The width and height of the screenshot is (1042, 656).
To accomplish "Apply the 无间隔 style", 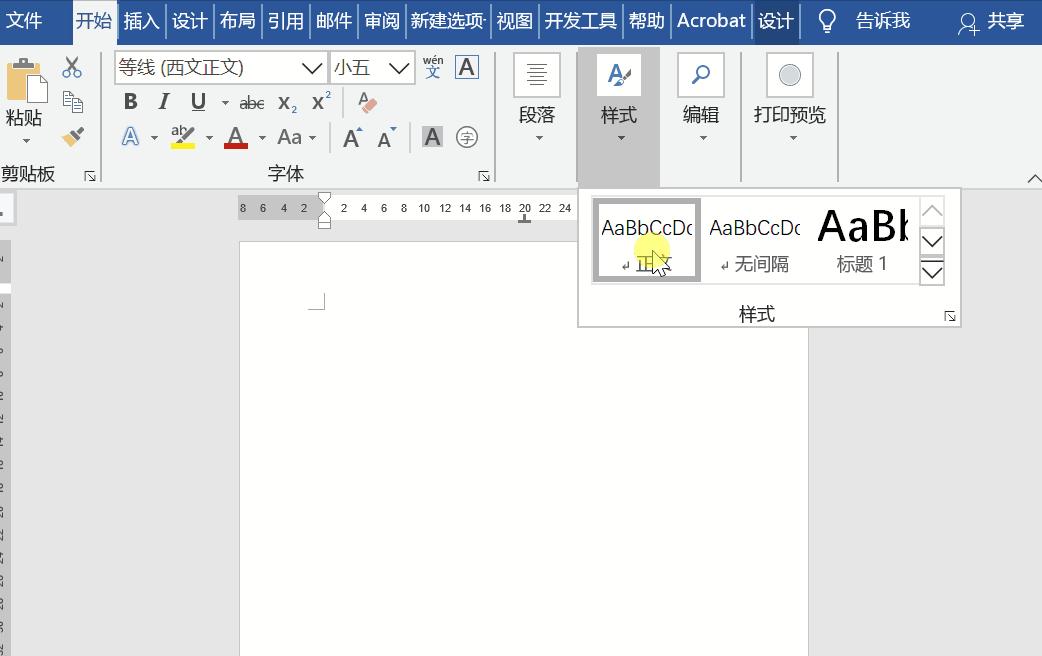I will (x=754, y=239).
